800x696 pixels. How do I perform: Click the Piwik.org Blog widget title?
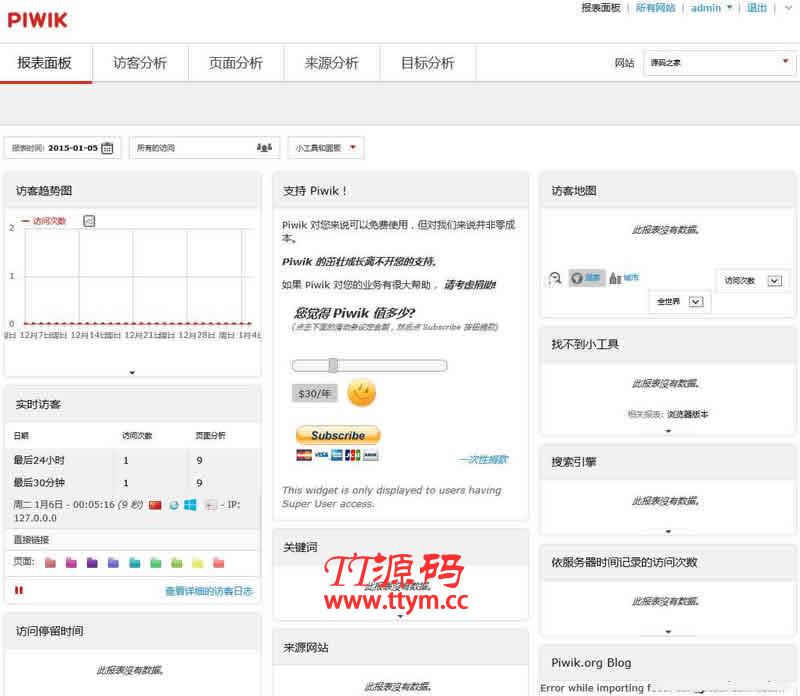591,663
